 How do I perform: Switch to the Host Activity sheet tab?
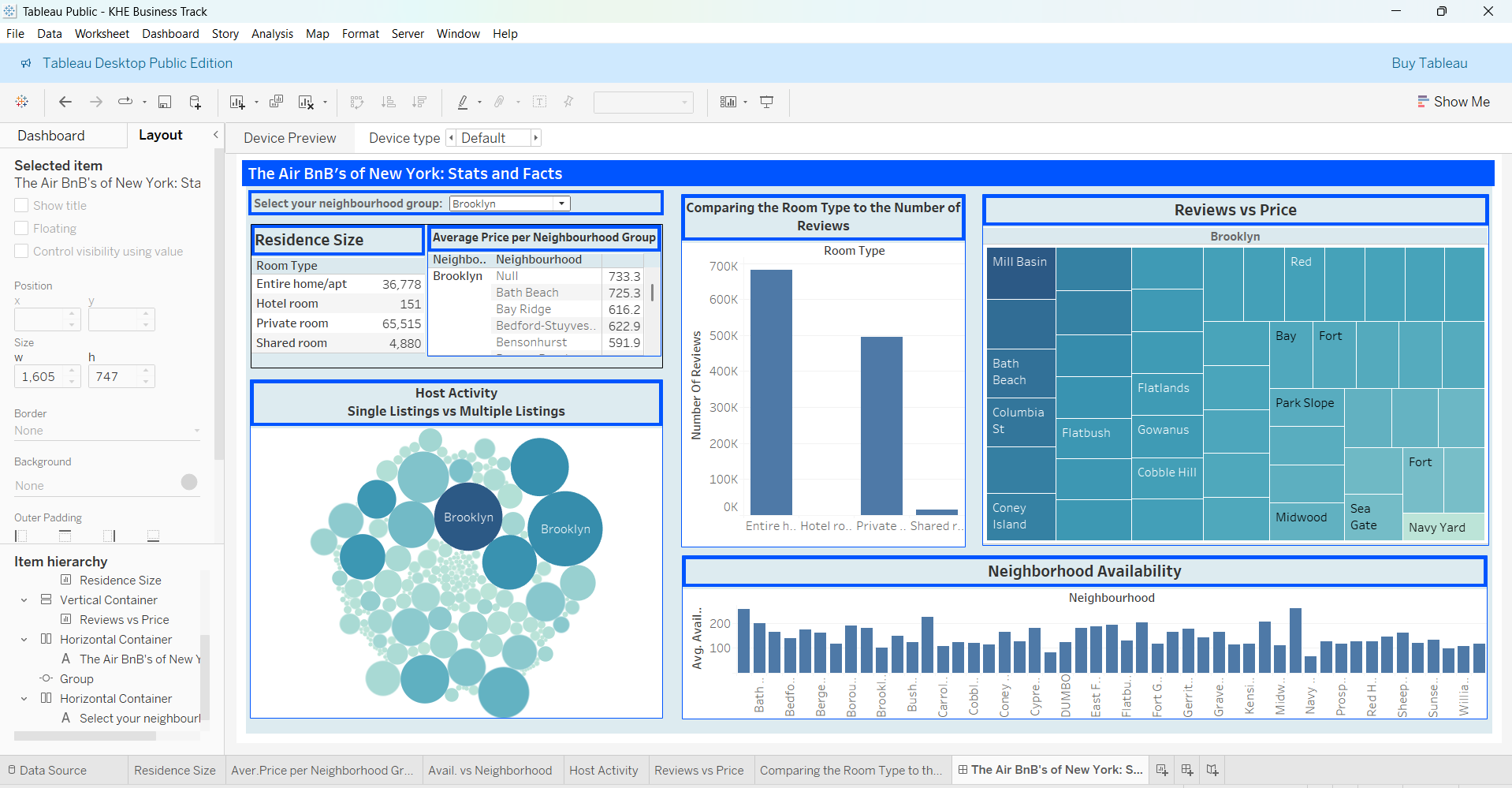(x=604, y=770)
